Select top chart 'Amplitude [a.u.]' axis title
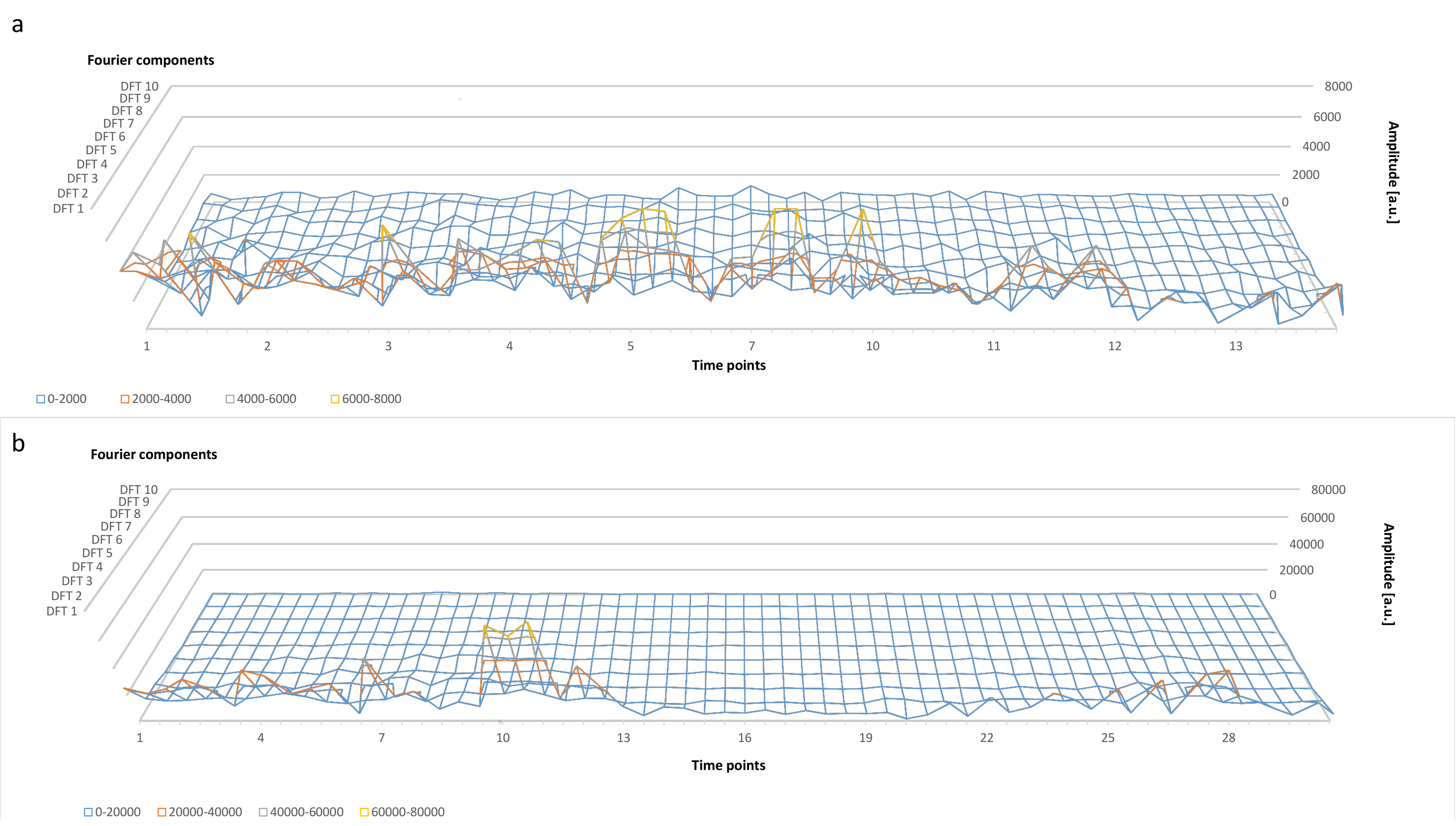The image size is (1456, 826). tap(1392, 172)
